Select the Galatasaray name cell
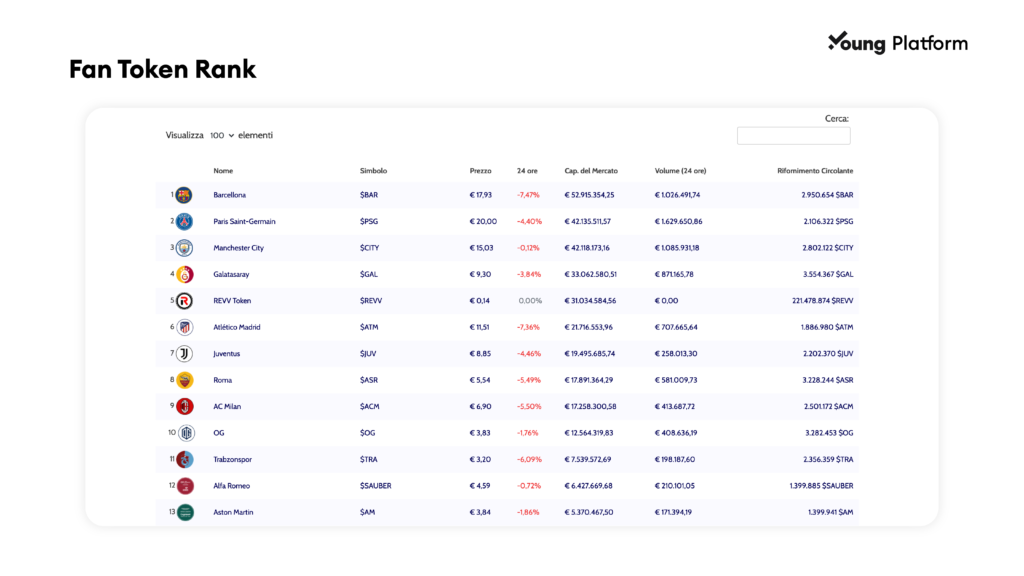The height and width of the screenshot is (576, 1024). pos(231,274)
